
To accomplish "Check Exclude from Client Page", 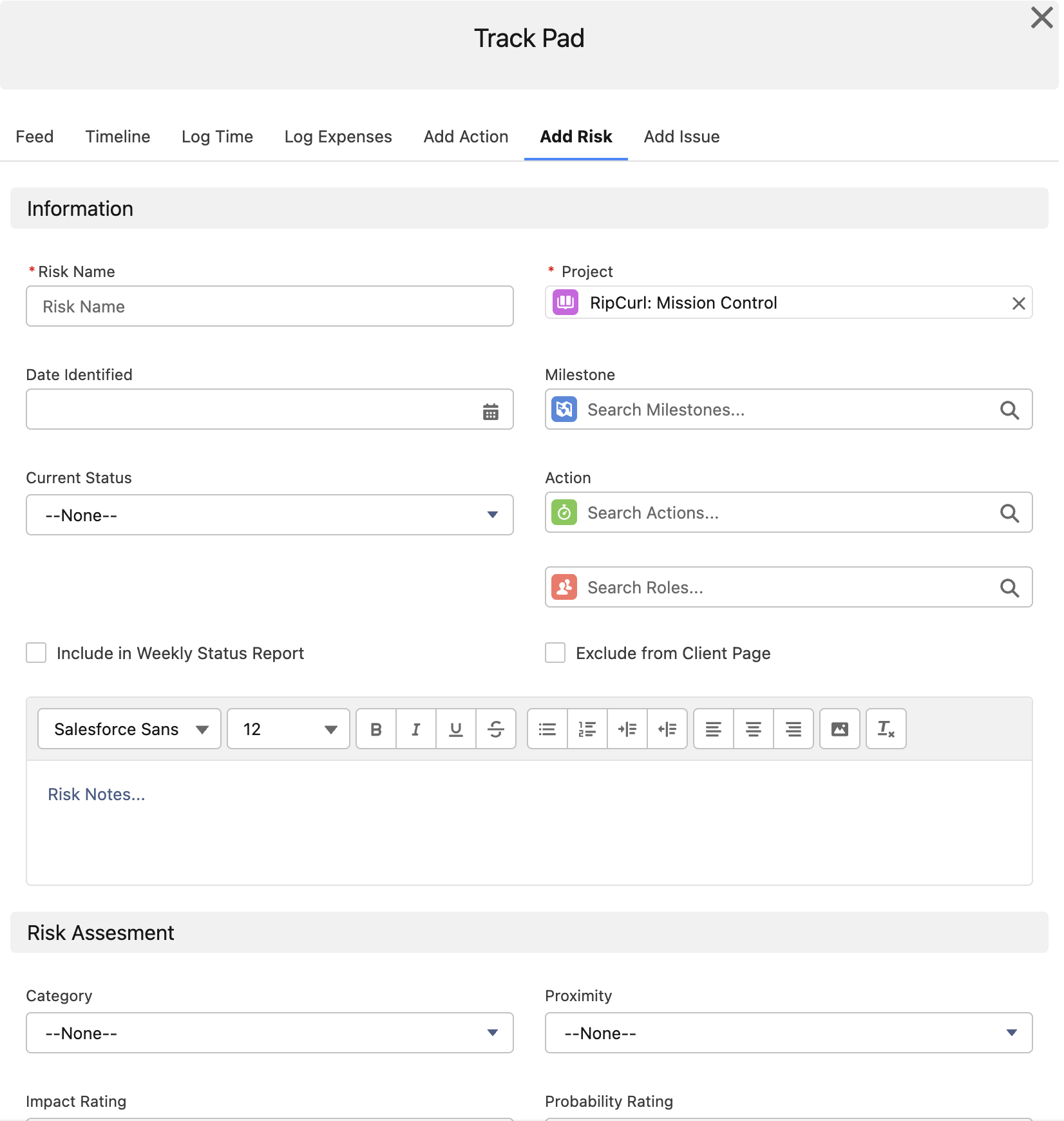I will coord(555,653).
